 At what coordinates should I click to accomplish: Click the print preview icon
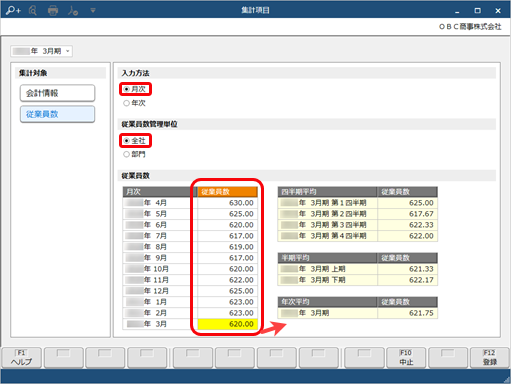tap(33, 11)
